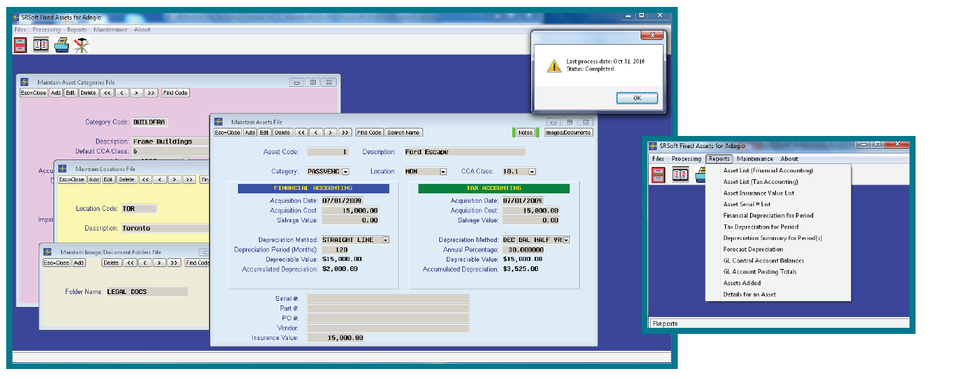
Task: Click OK in the process status dialog
Action: (637, 98)
